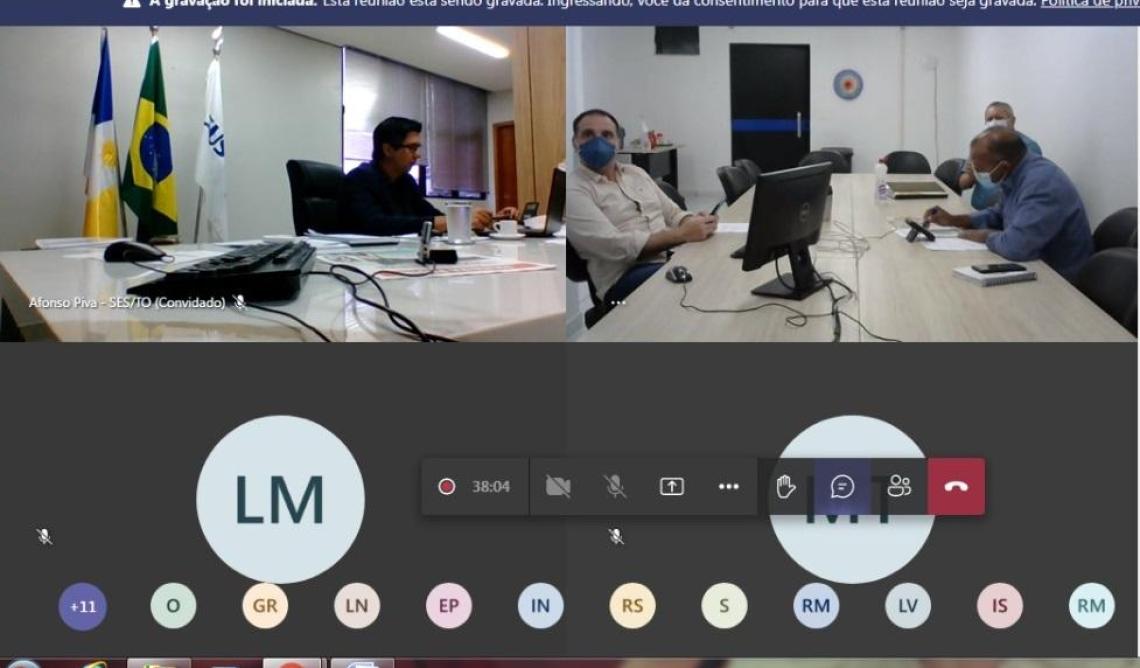Show the meeting chat panel
The width and height of the screenshot is (1140, 668).
click(842, 486)
